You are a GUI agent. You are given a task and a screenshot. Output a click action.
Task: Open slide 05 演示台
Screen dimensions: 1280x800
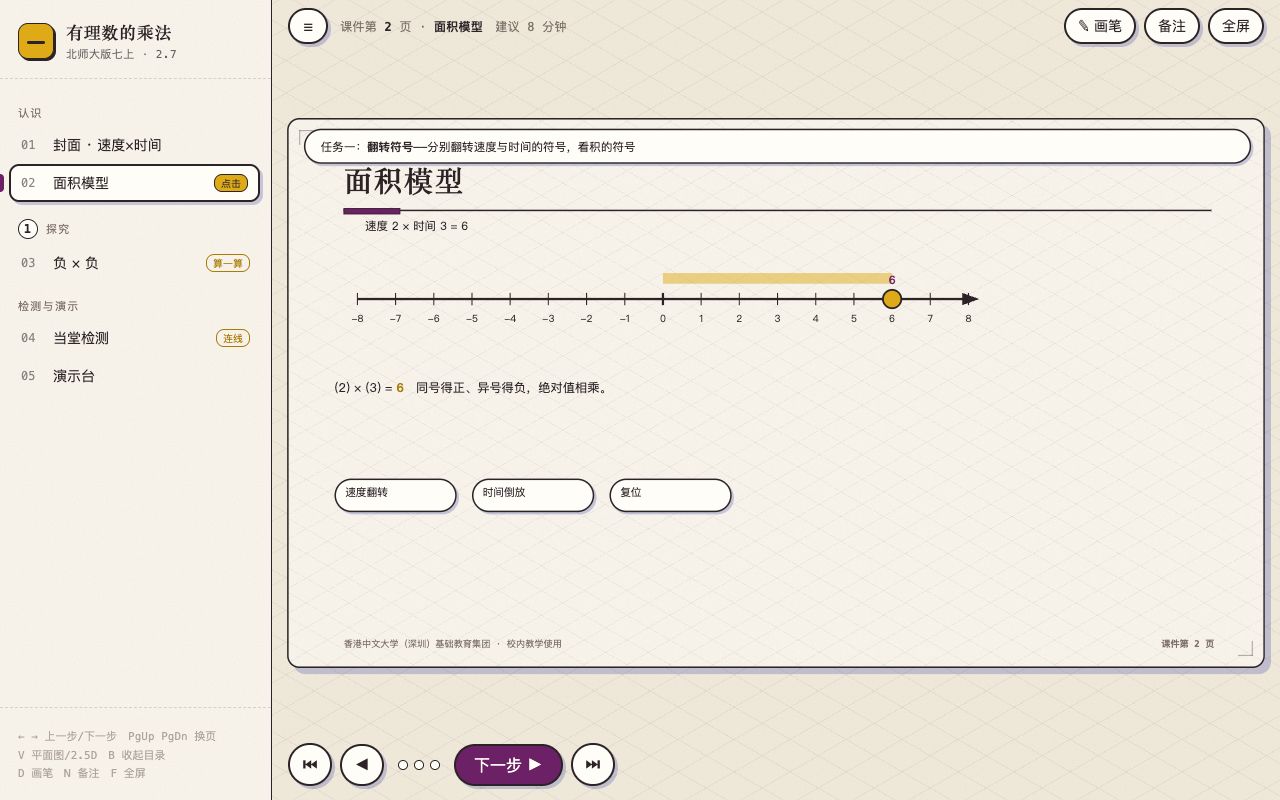point(134,376)
